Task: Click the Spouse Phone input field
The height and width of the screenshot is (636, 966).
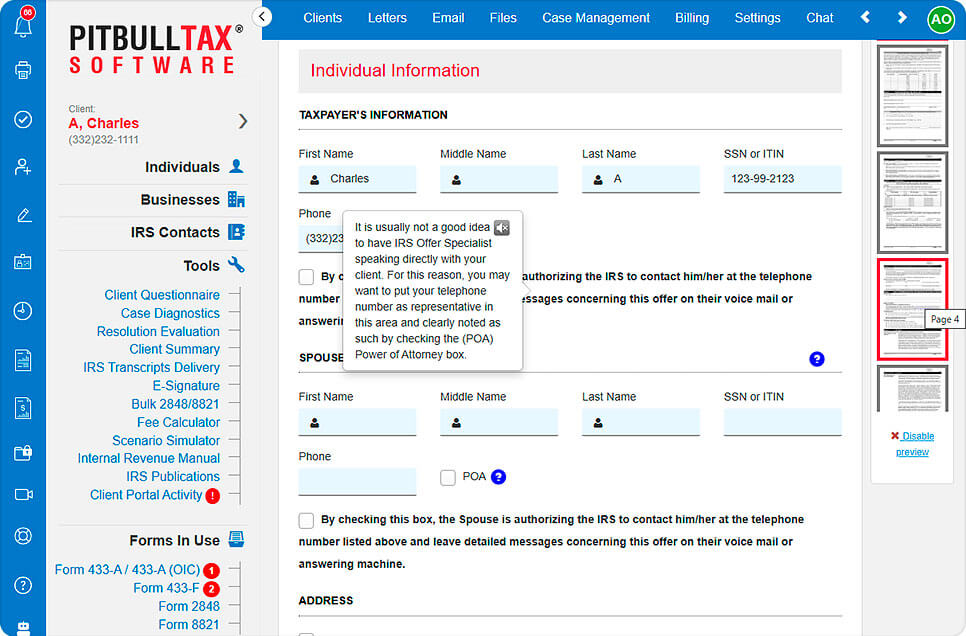Action: tap(357, 481)
